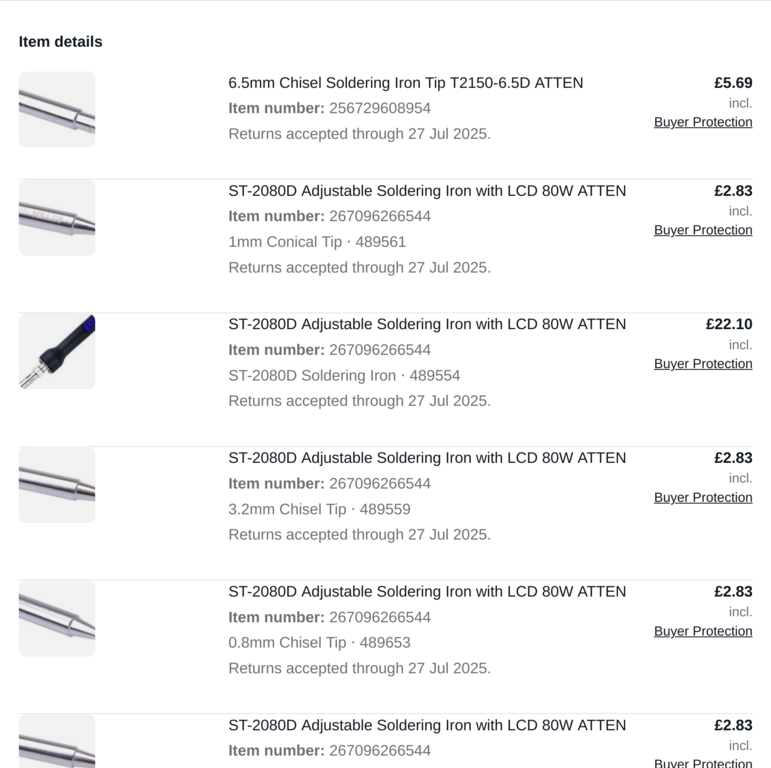This screenshot has height=768, width=771.
Task: Open the listing title above 1mm Conical Tip
Action: click(x=427, y=191)
